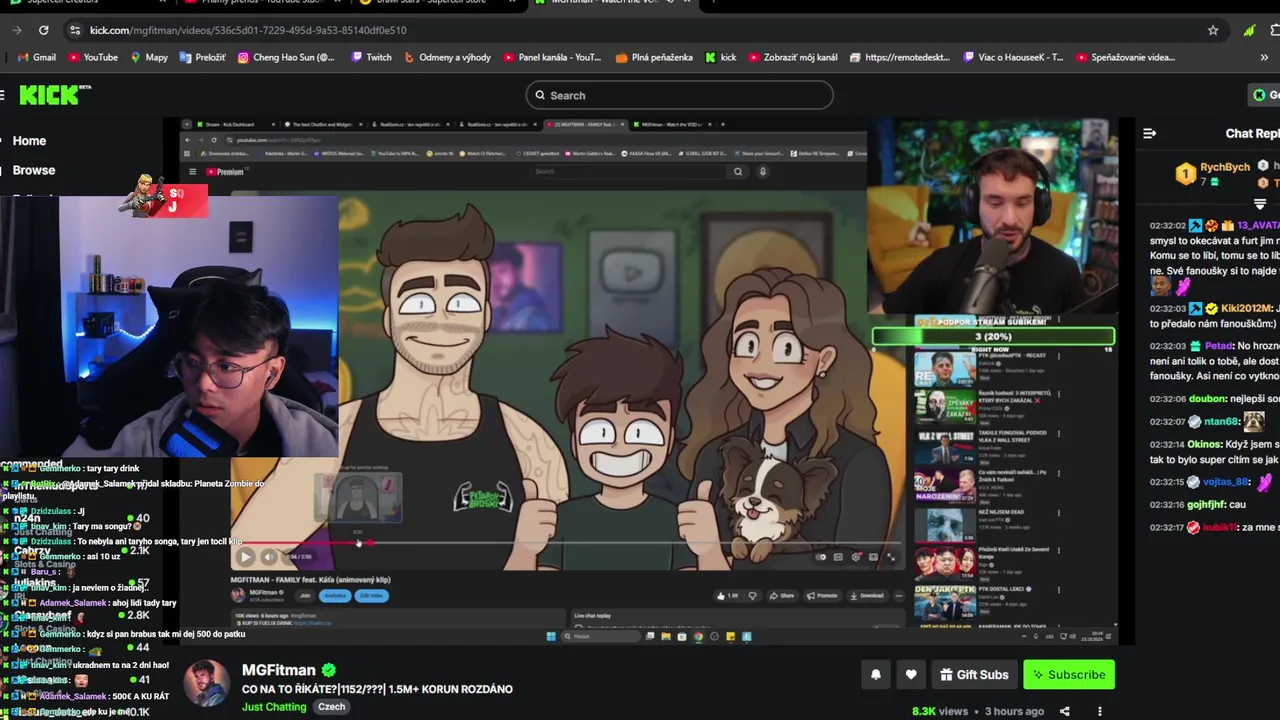Screen dimensions: 1280x720
Task: Follow the channel with the heart button
Action: [x=911, y=675]
